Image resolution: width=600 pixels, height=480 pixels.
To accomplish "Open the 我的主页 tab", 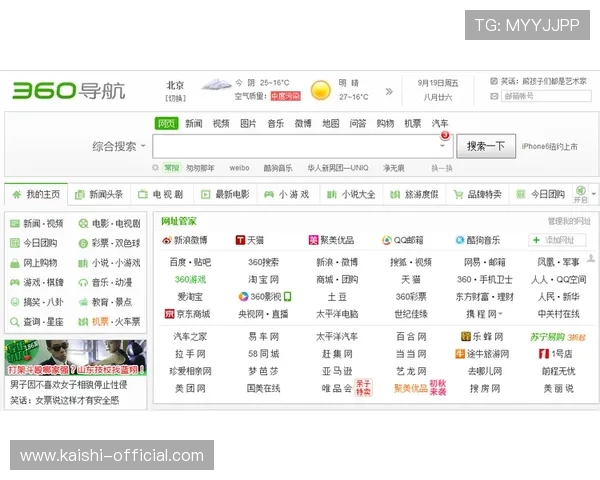I will tap(36, 194).
